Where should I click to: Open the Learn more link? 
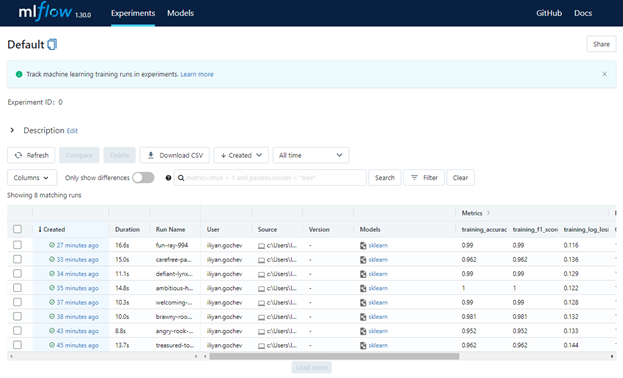pyautogui.click(x=197, y=74)
